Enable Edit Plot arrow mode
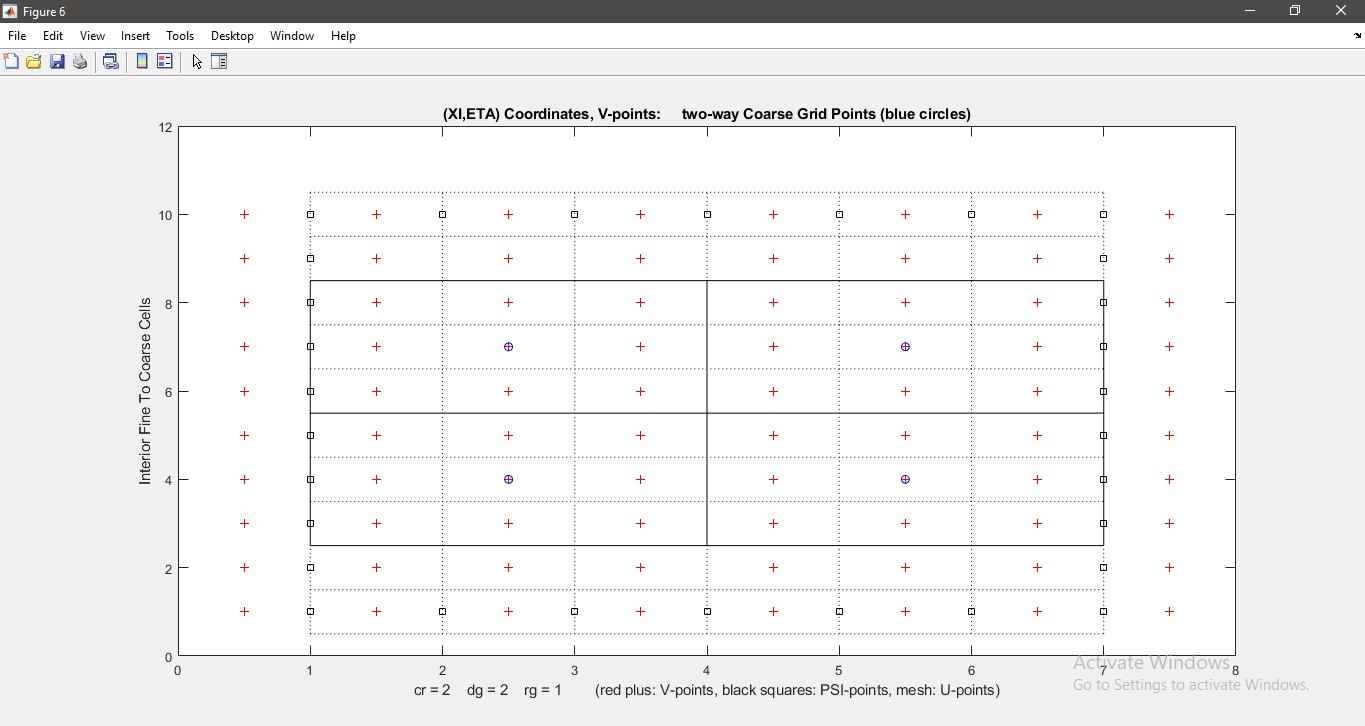The width and height of the screenshot is (1365, 726). click(x=197, y=62)
